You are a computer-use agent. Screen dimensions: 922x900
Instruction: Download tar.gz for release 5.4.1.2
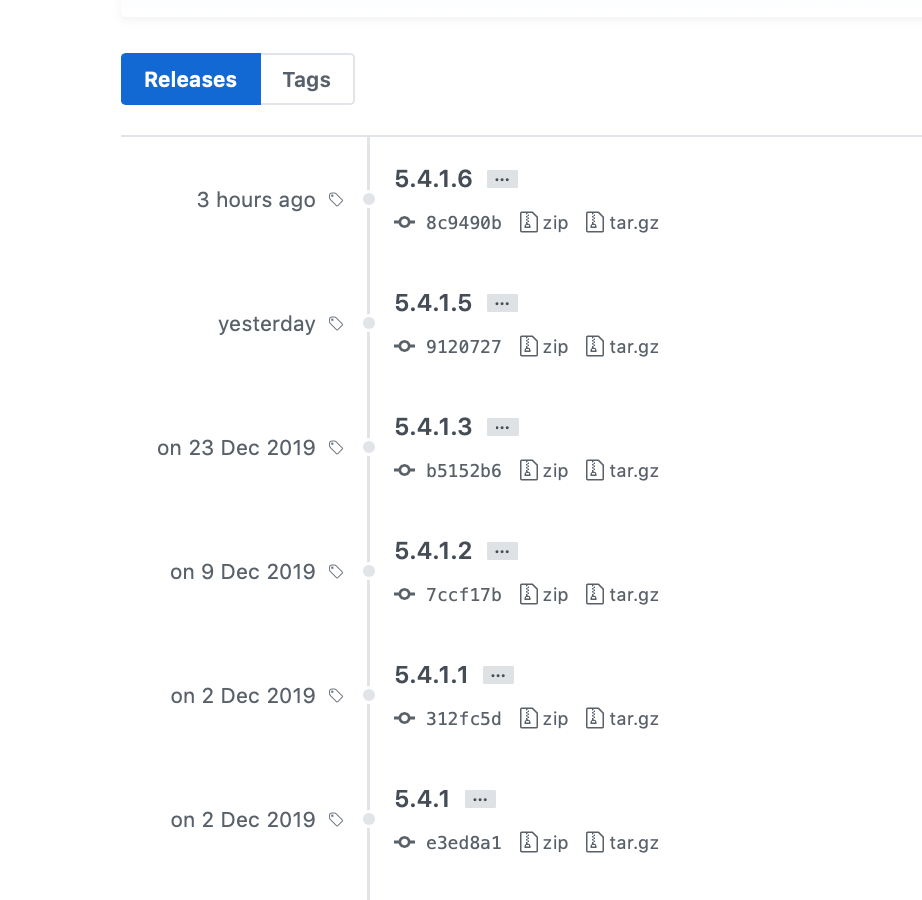(x=622, y=595)
